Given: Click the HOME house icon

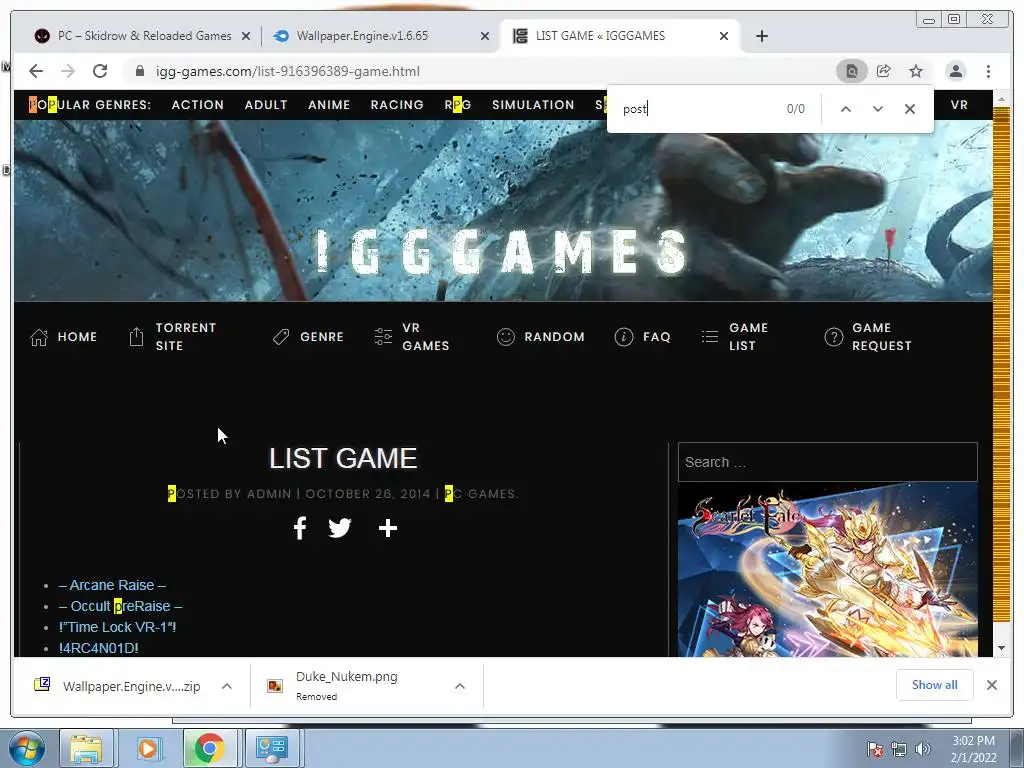Looking at the screenshot, I should point(39,337).
